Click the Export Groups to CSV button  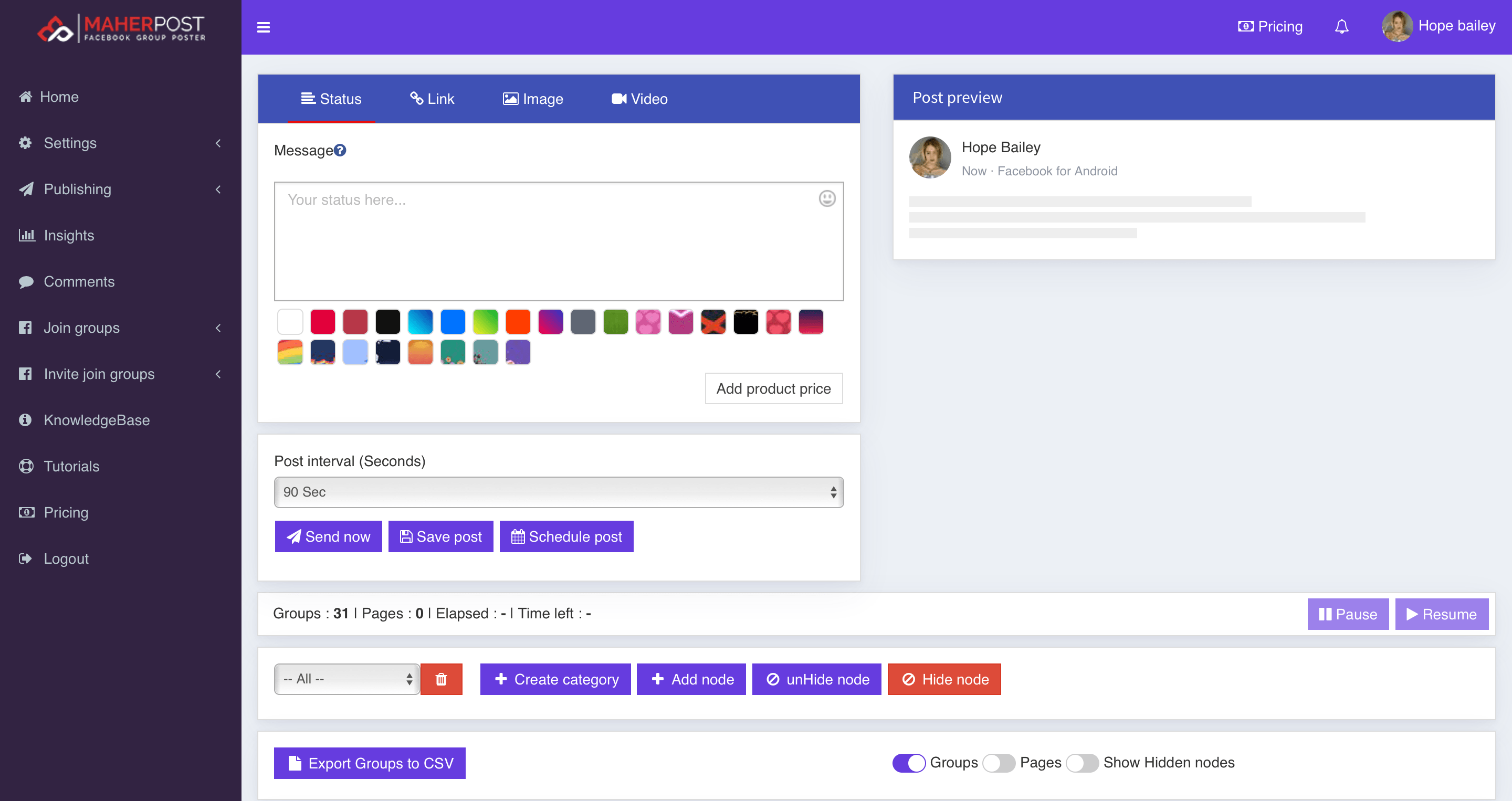coord(370,763)
